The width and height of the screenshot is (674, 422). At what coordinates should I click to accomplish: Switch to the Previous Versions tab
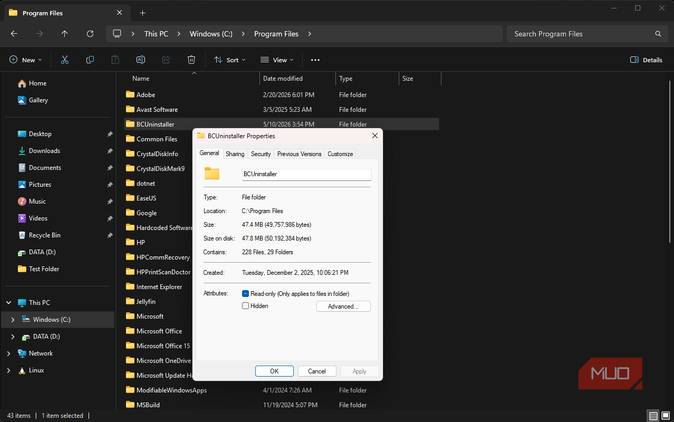click(299, 154)
